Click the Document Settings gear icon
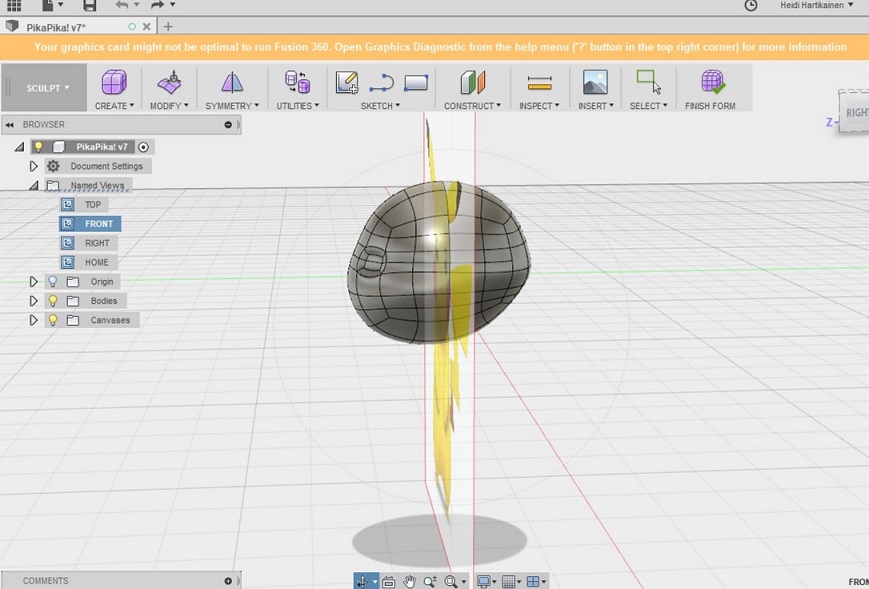Image resolution: width=869 pixels, height=589 pixels. [53, 166]
